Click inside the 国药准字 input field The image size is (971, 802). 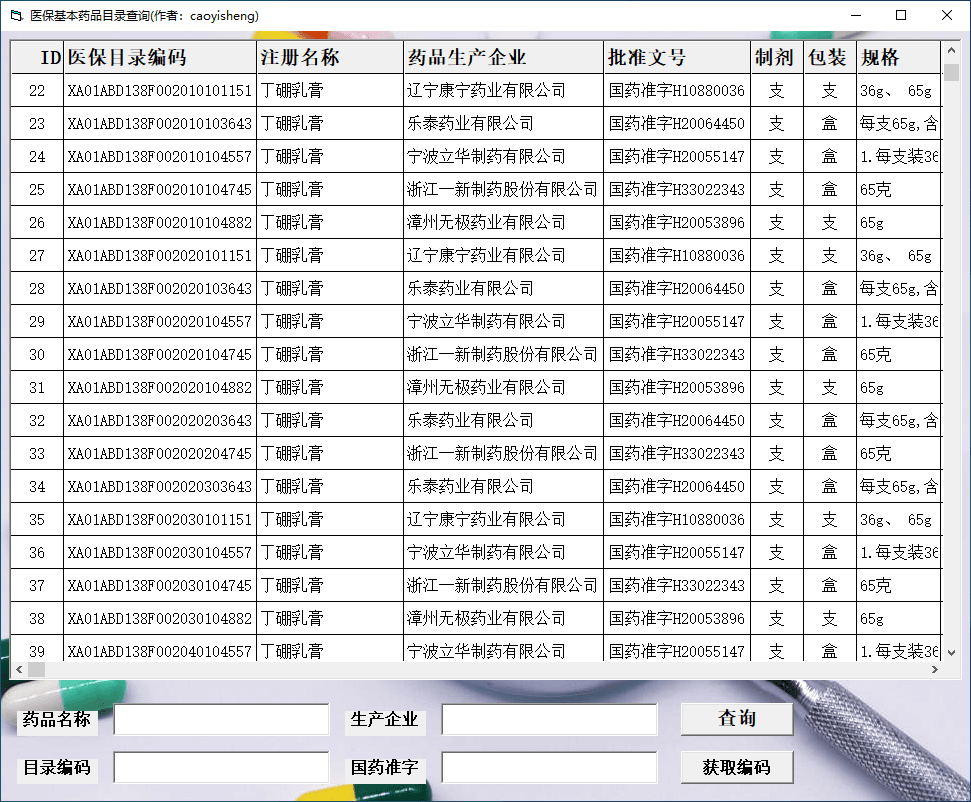(x=549, y=767)
